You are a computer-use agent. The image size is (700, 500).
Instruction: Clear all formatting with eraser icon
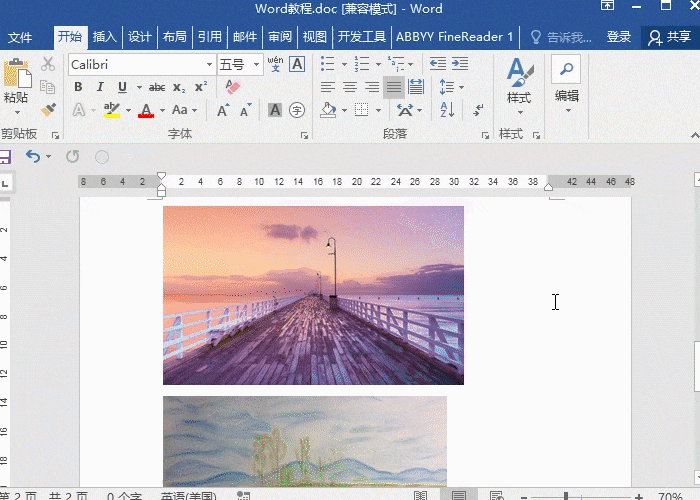pyautogui.click(x=233, y=87)
